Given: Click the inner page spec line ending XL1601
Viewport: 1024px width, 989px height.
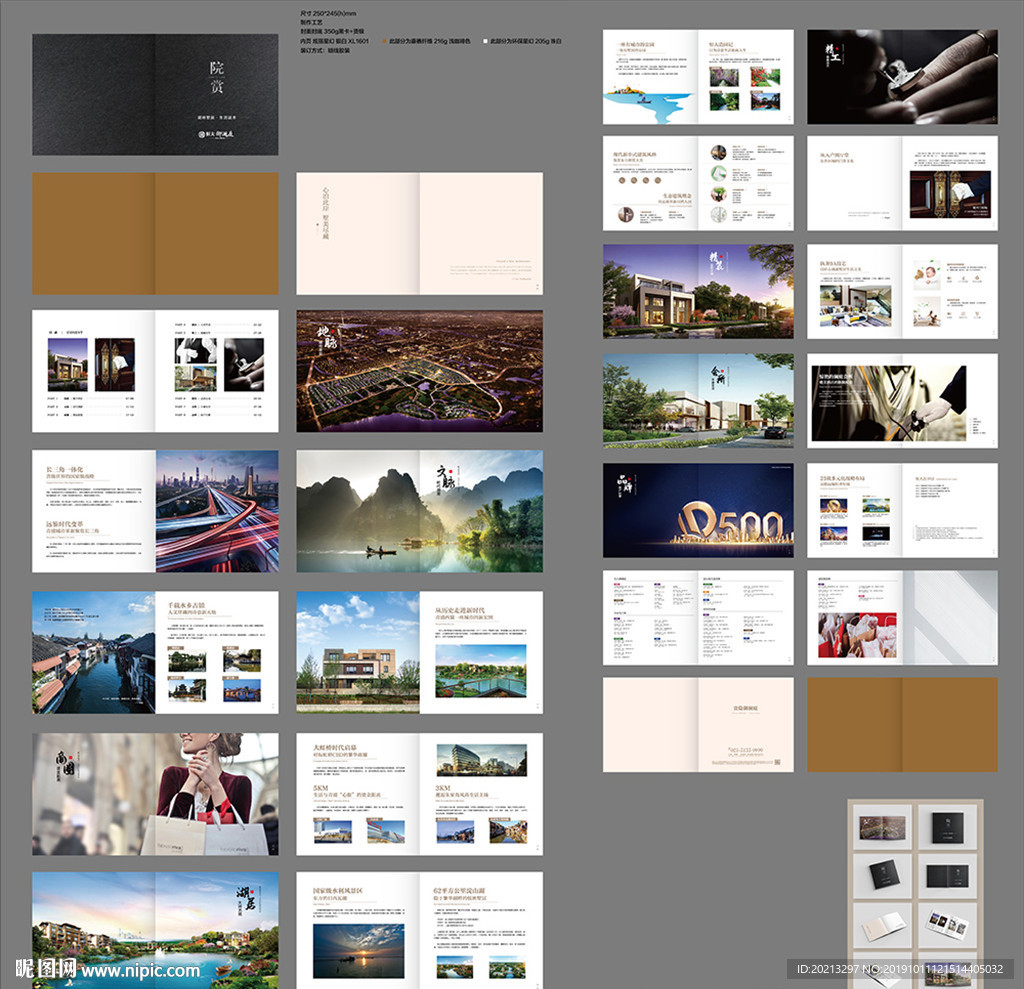Looking at the screenshot, I should tap(334, 41).
